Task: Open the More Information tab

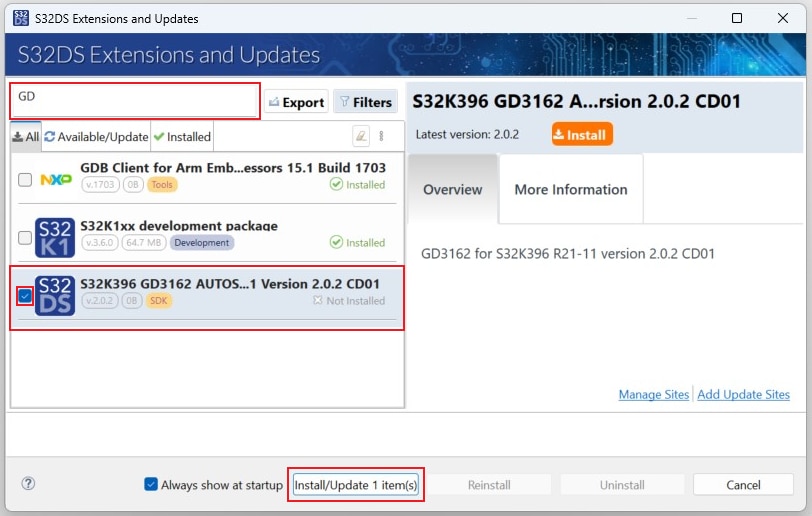Action: pos(570,189)
